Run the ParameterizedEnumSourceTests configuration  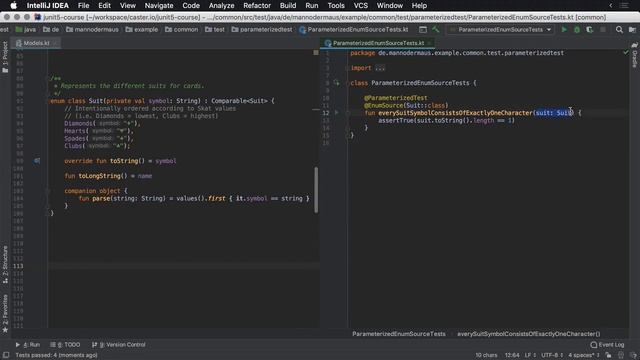coord(564,29)
